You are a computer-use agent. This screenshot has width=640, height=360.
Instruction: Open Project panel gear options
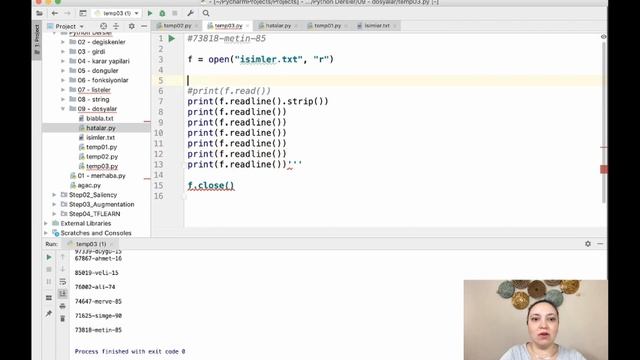[x=131, y=26]
